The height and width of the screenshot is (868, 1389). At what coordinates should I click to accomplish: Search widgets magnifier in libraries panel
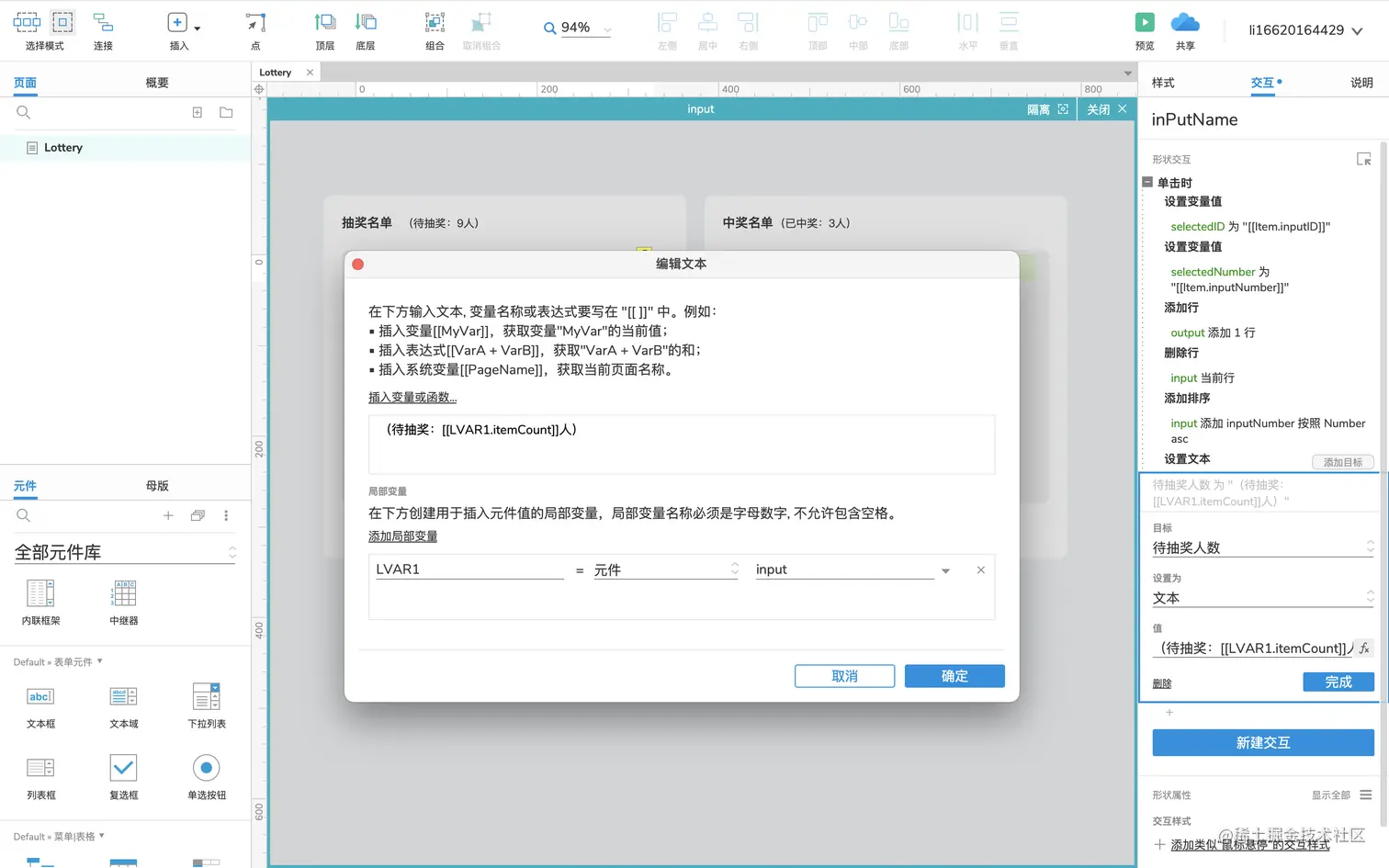click(24, 515)
